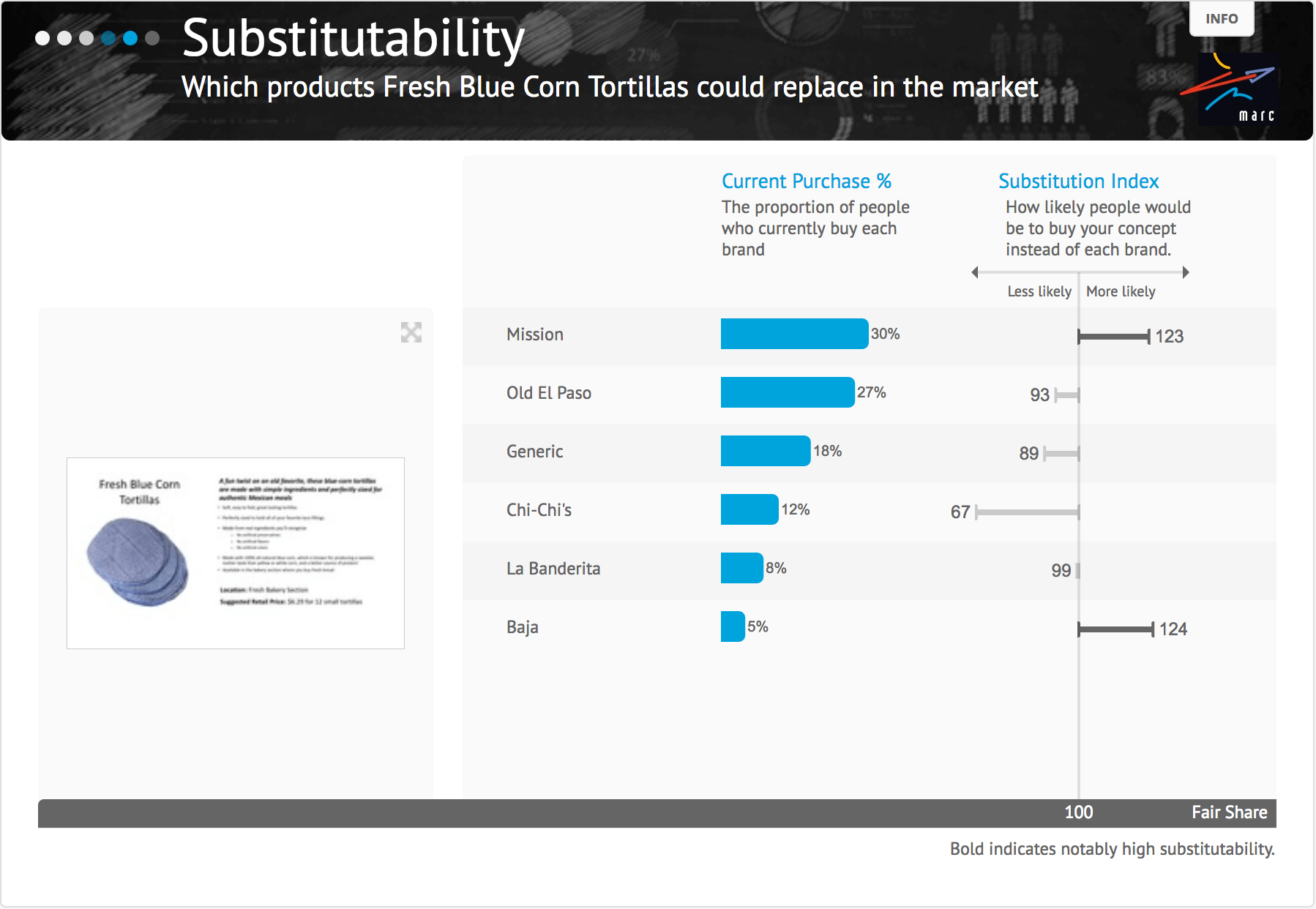Click the Chi-Chi's 12% purchase bar
The image size is (1316, 909).
[x=749, y=509]
